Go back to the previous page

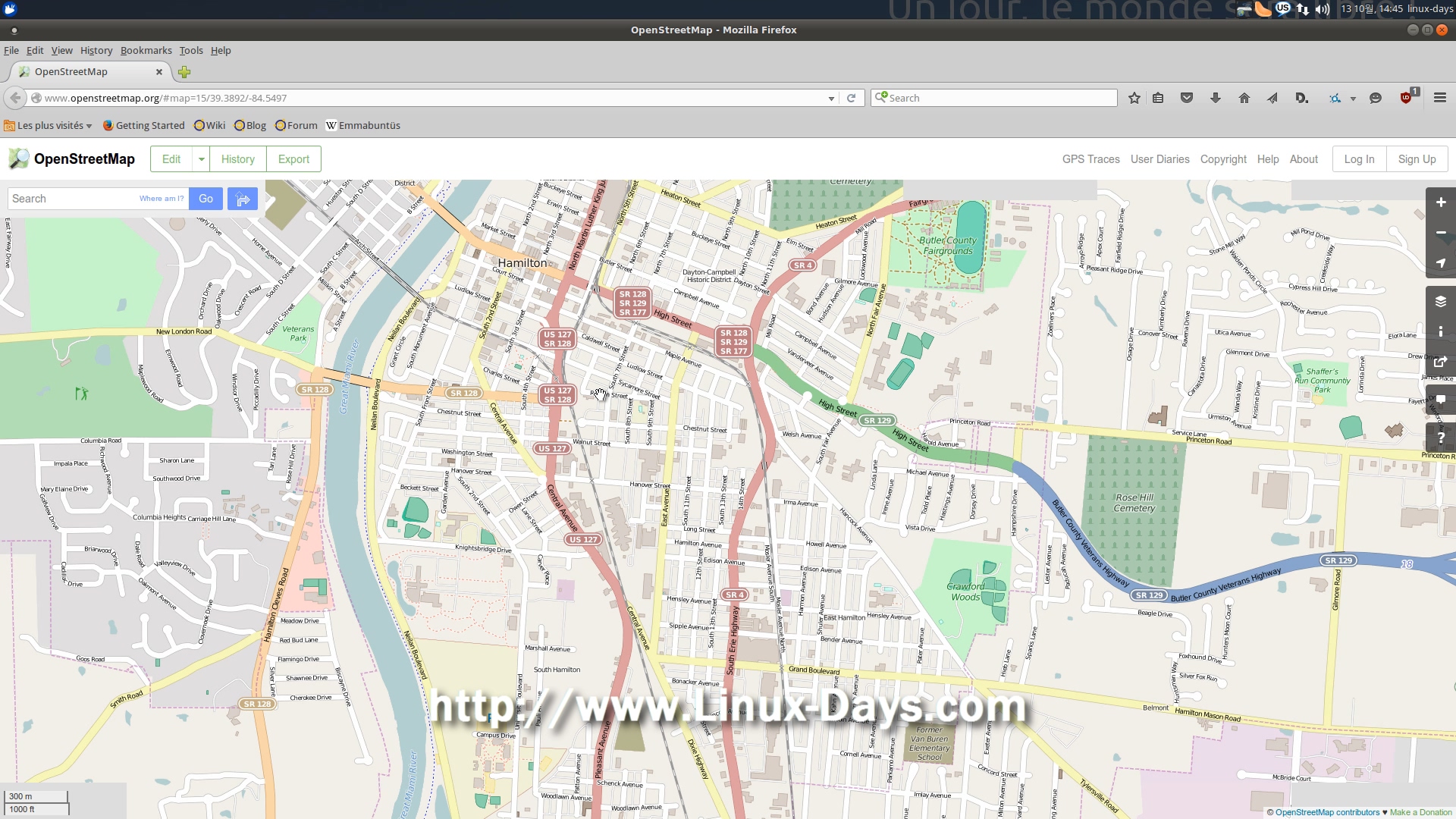point(15,98)
